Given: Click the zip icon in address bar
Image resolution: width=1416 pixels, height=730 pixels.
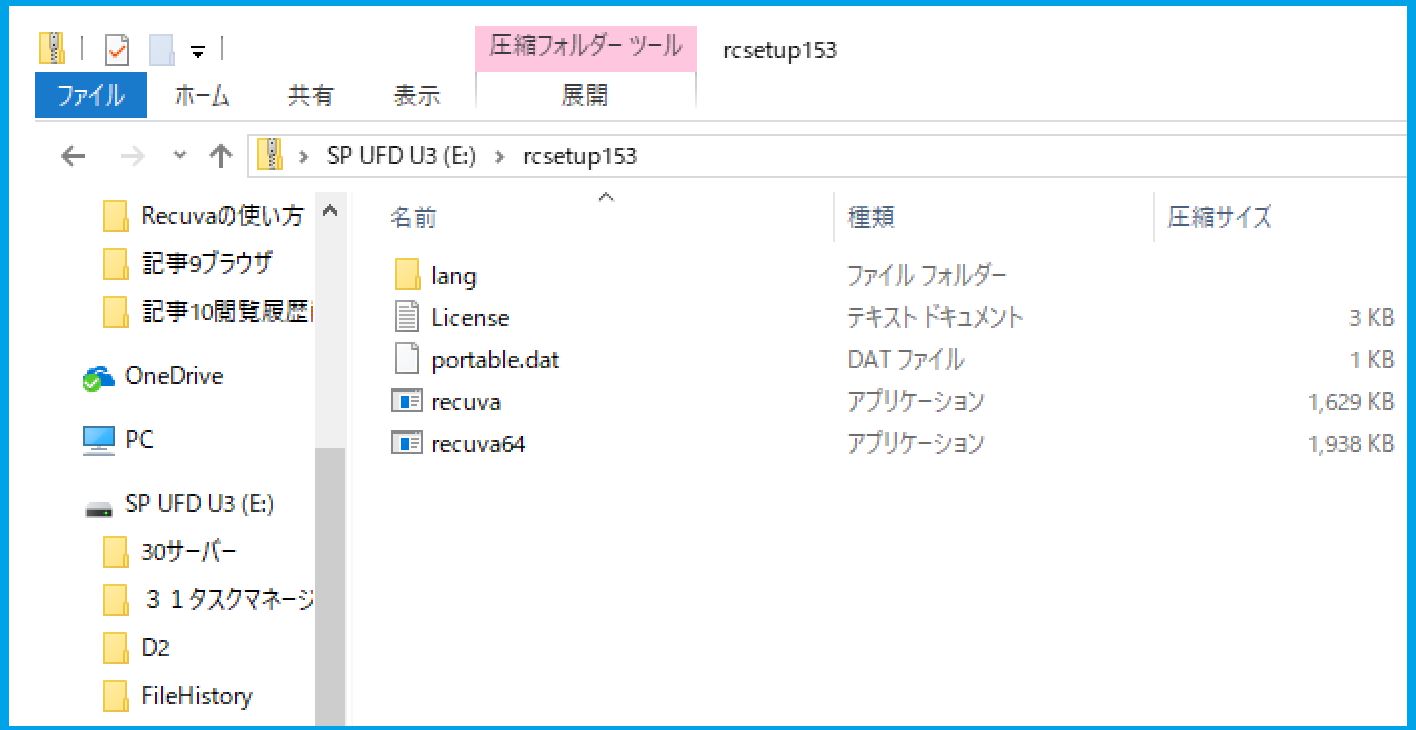Looking at the screenshot, I should (x=270, y=155).
